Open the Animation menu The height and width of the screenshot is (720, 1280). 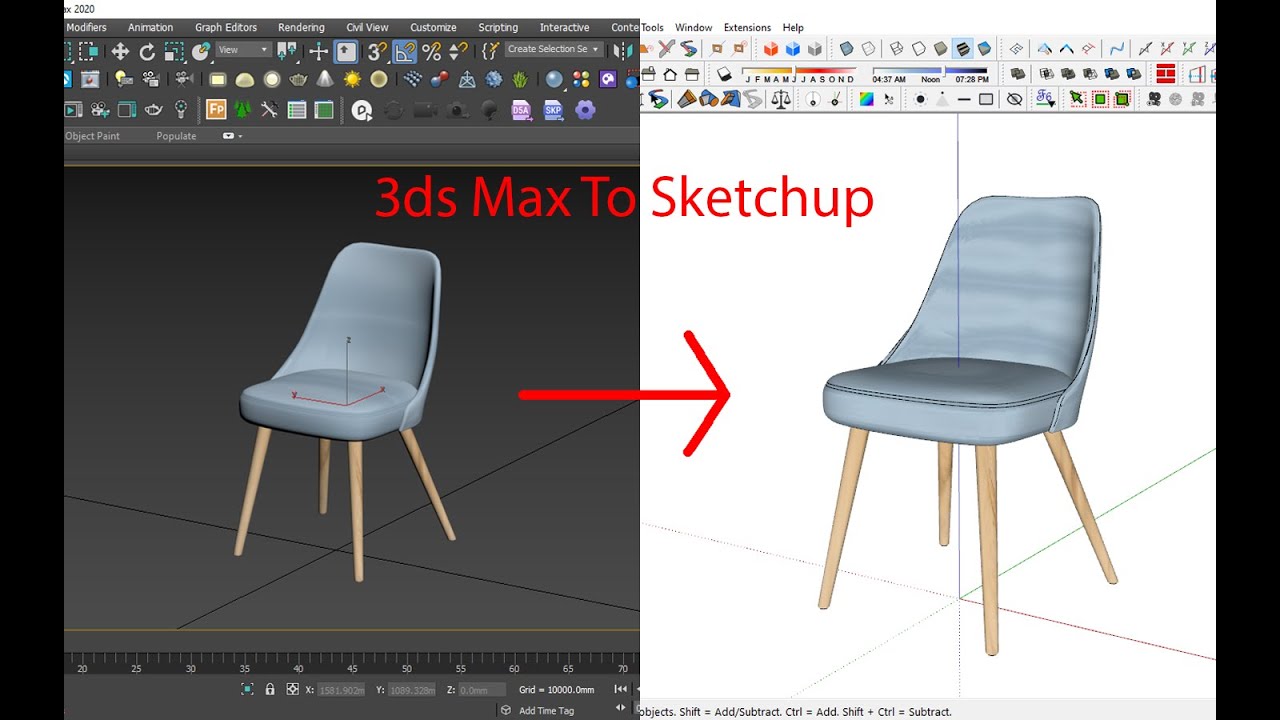coord(150,27)
